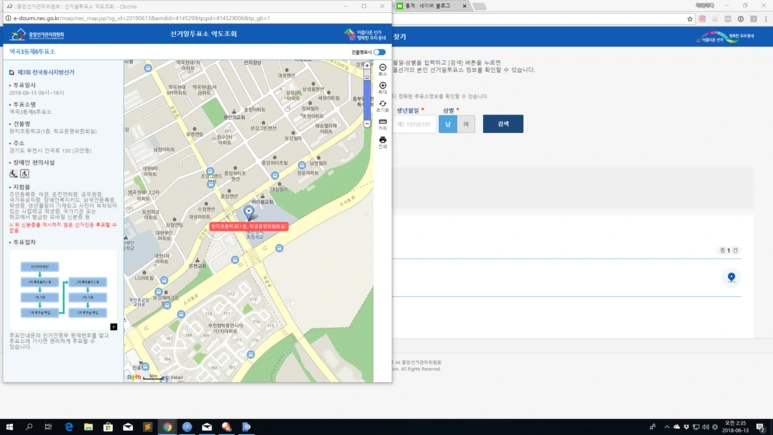Click the circled extension icon in Chrome toolbar
773x435 pixels.
pos(740,19)
